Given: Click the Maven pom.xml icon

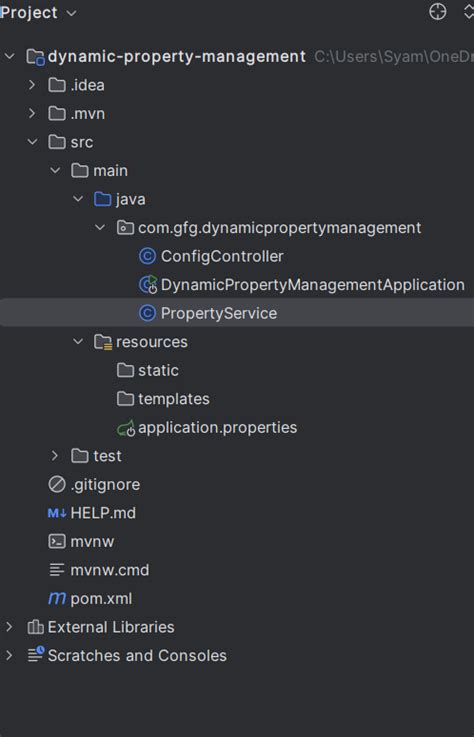Looking at the screenshot, I should pyautogui.click(x=57, y=599).
